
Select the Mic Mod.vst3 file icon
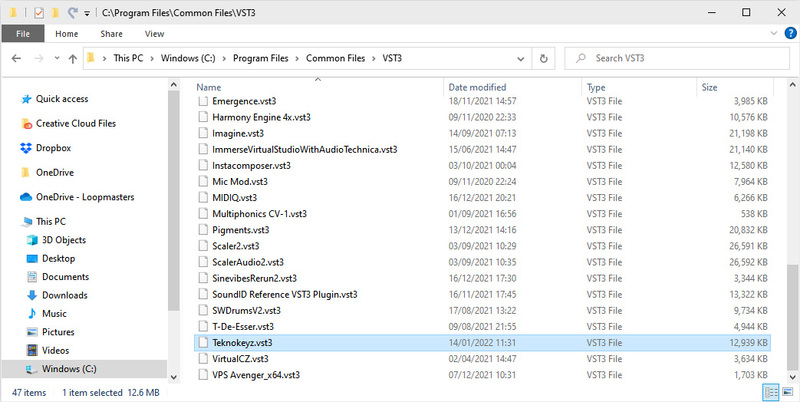click(x=204, y=182)
